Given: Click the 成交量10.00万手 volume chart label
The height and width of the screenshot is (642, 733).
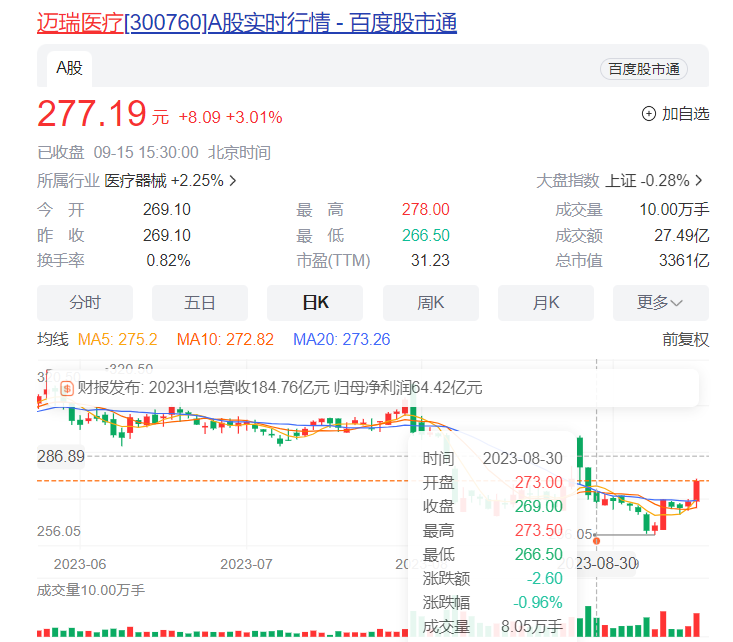Looking at the screenshot, I should pos(91,590).
